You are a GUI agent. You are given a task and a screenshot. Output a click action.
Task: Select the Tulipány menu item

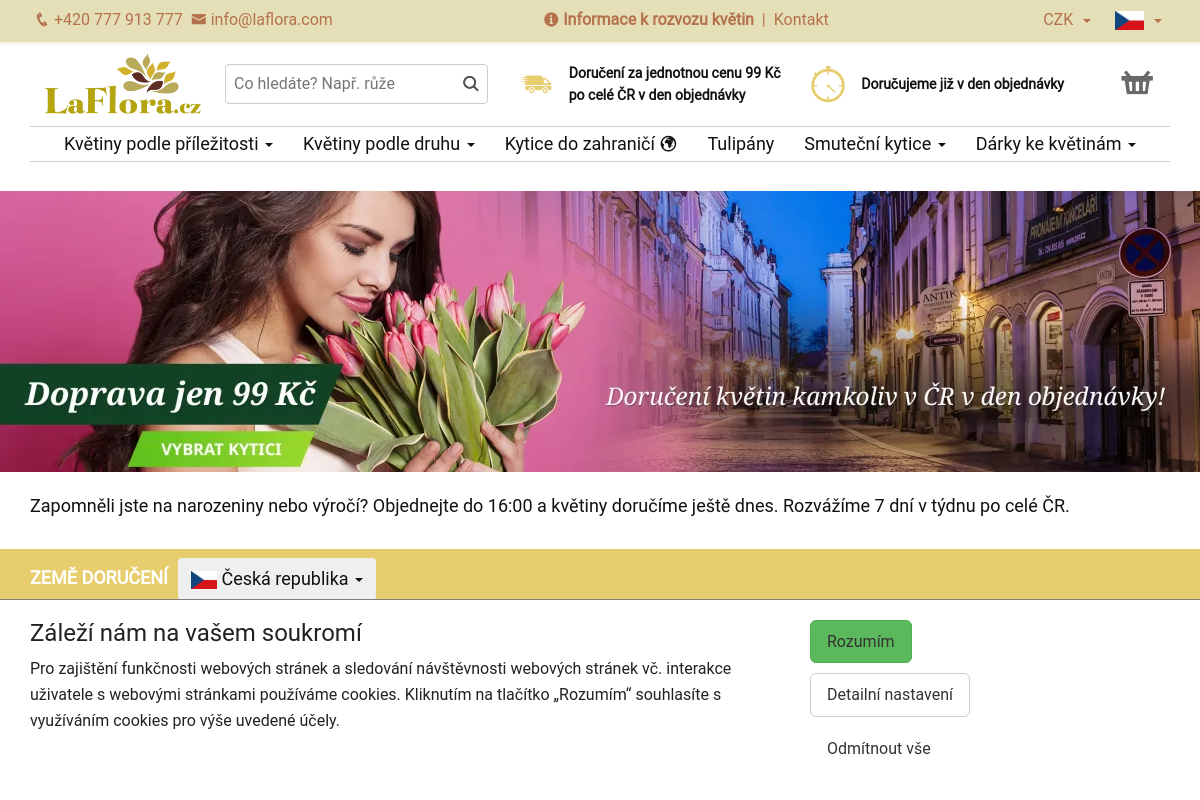click(740, 144)
